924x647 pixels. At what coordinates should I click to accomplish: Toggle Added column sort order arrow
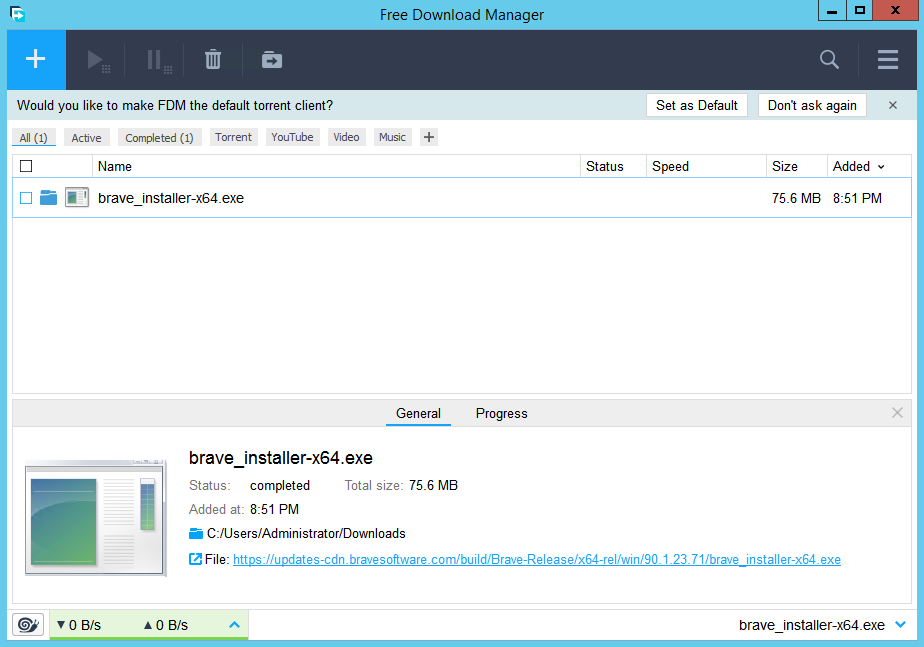pyautogui.click(x=882, y=167)
